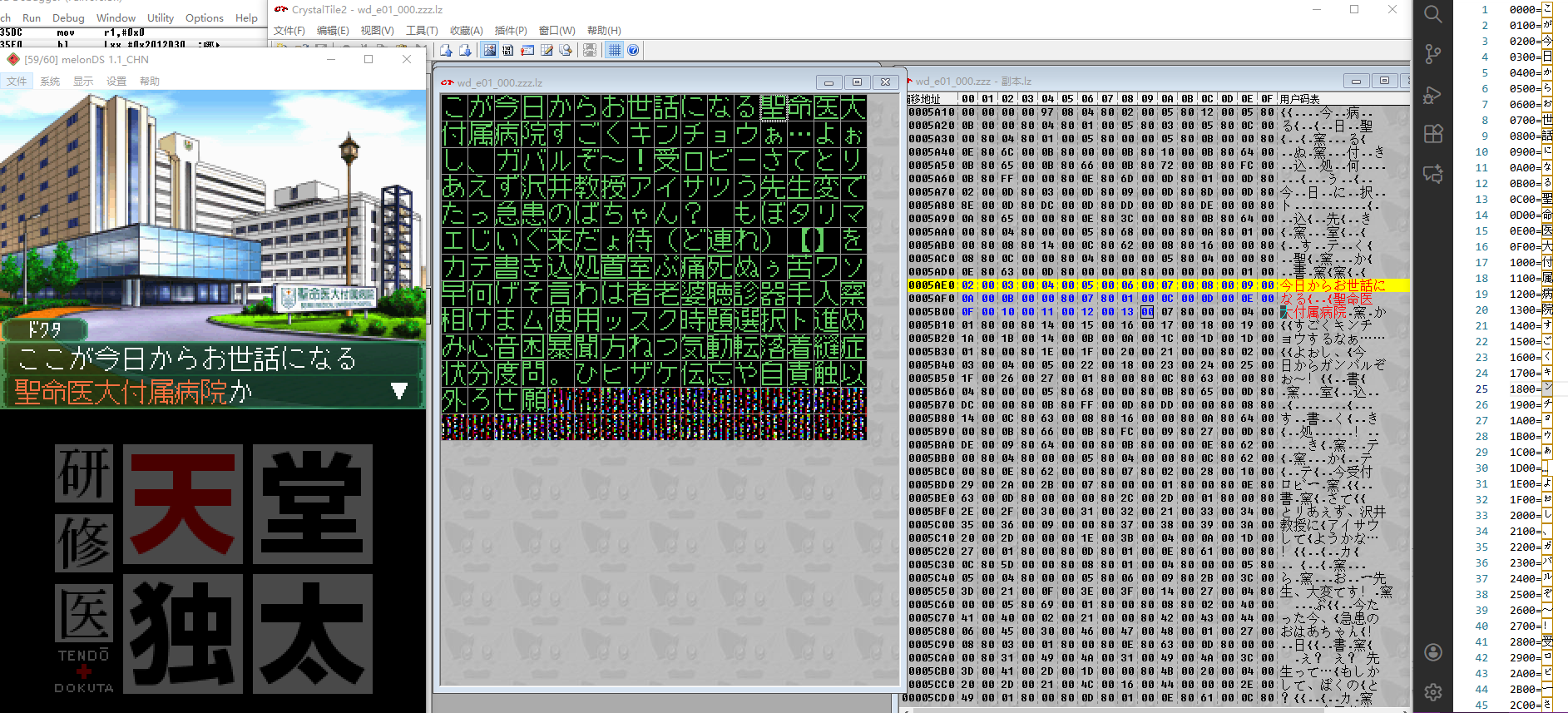Open Search in the editor activity bar
The height and width of the screenshot is (713, 1568).
point(1432,14)
